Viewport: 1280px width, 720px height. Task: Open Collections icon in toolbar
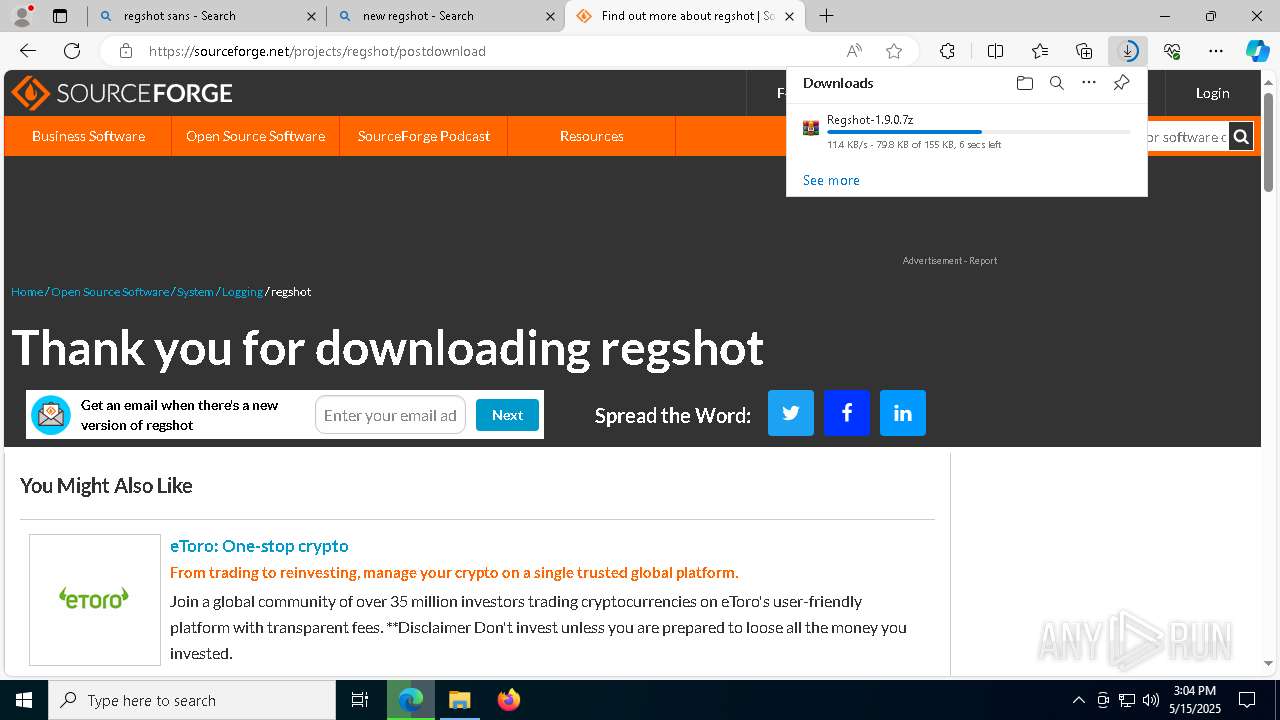(x=1084, y=51)
